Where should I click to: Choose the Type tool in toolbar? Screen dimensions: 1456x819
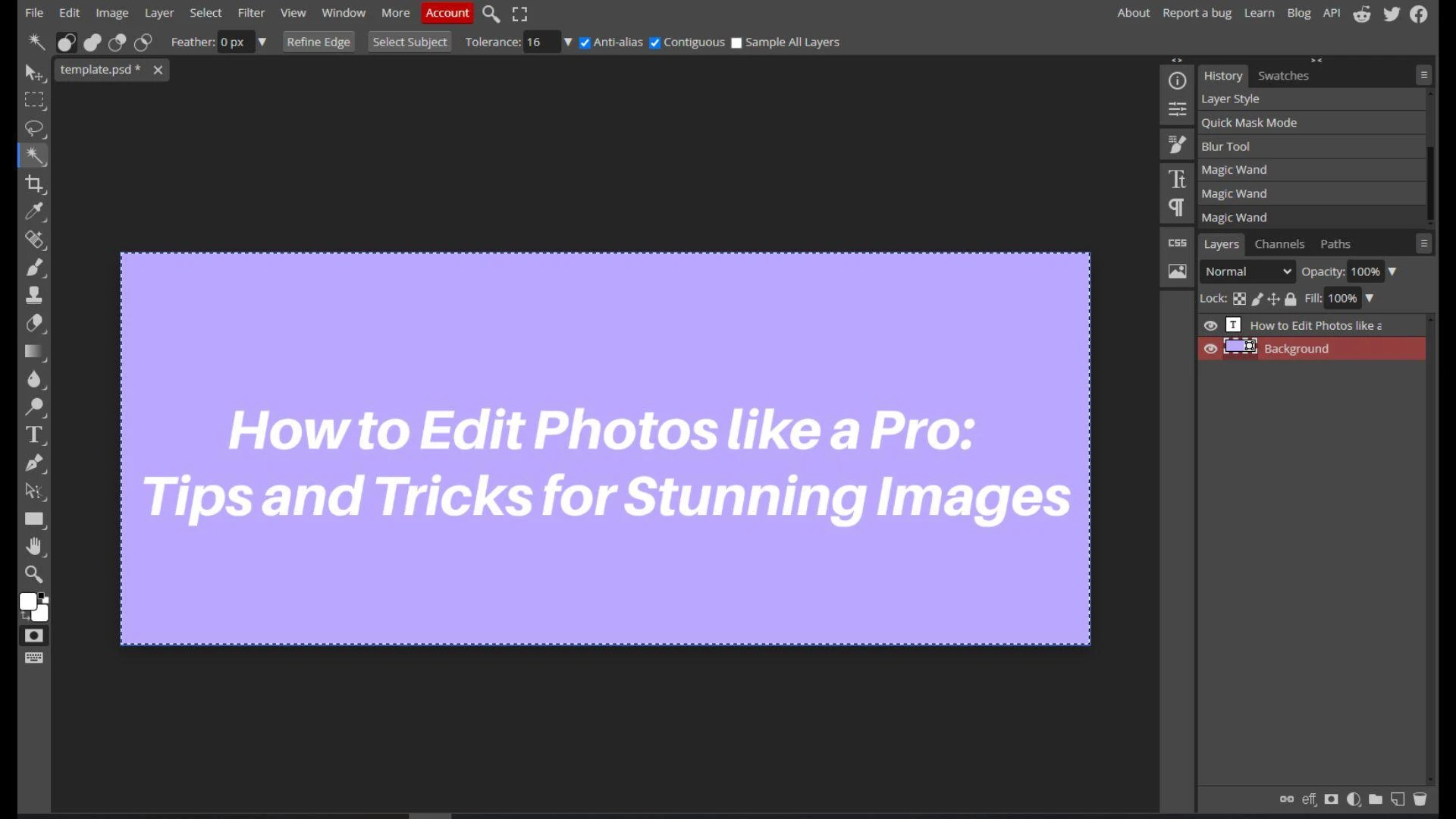pos(34,435)
